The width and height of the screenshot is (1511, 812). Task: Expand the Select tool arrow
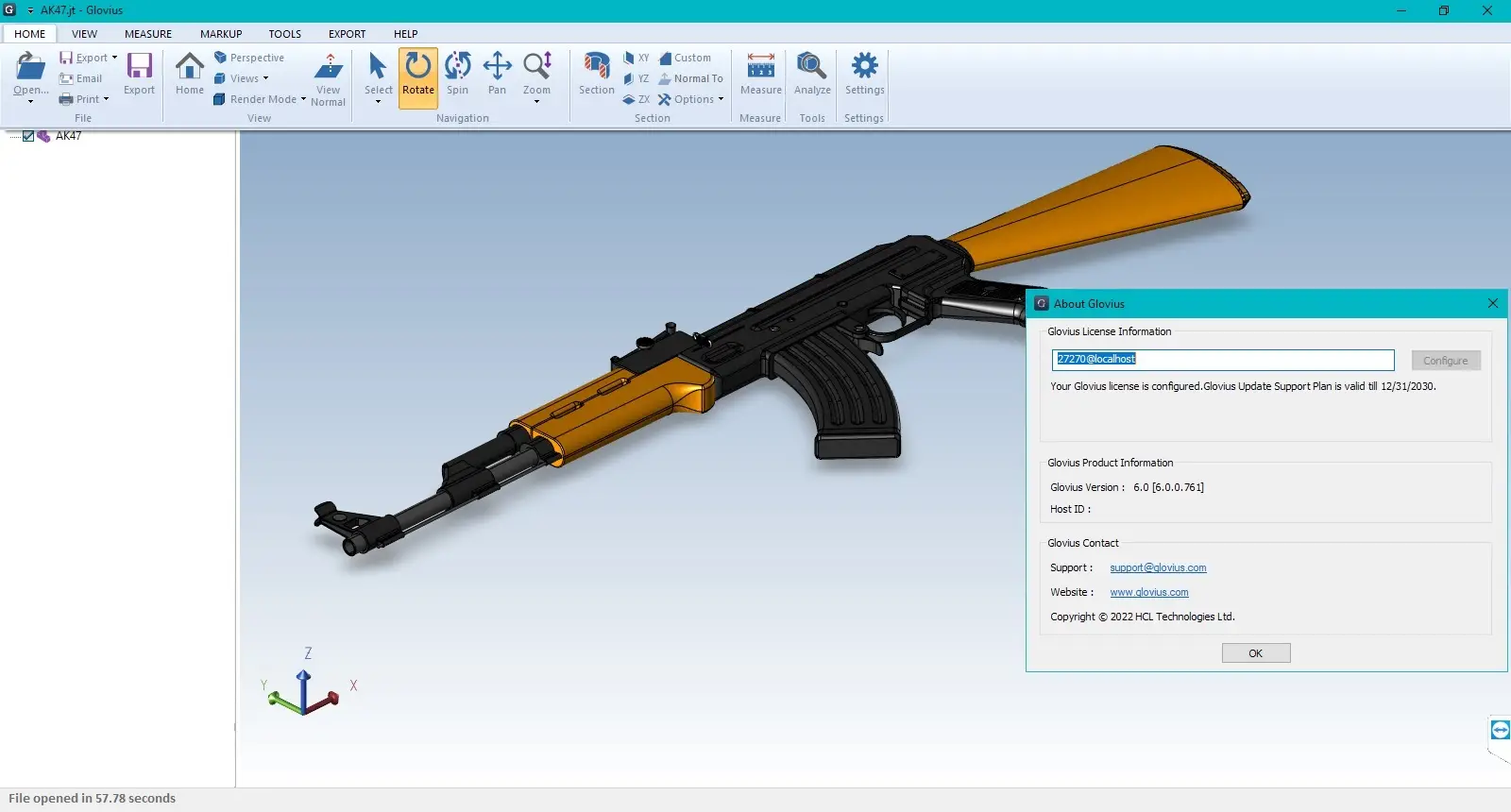378,101
